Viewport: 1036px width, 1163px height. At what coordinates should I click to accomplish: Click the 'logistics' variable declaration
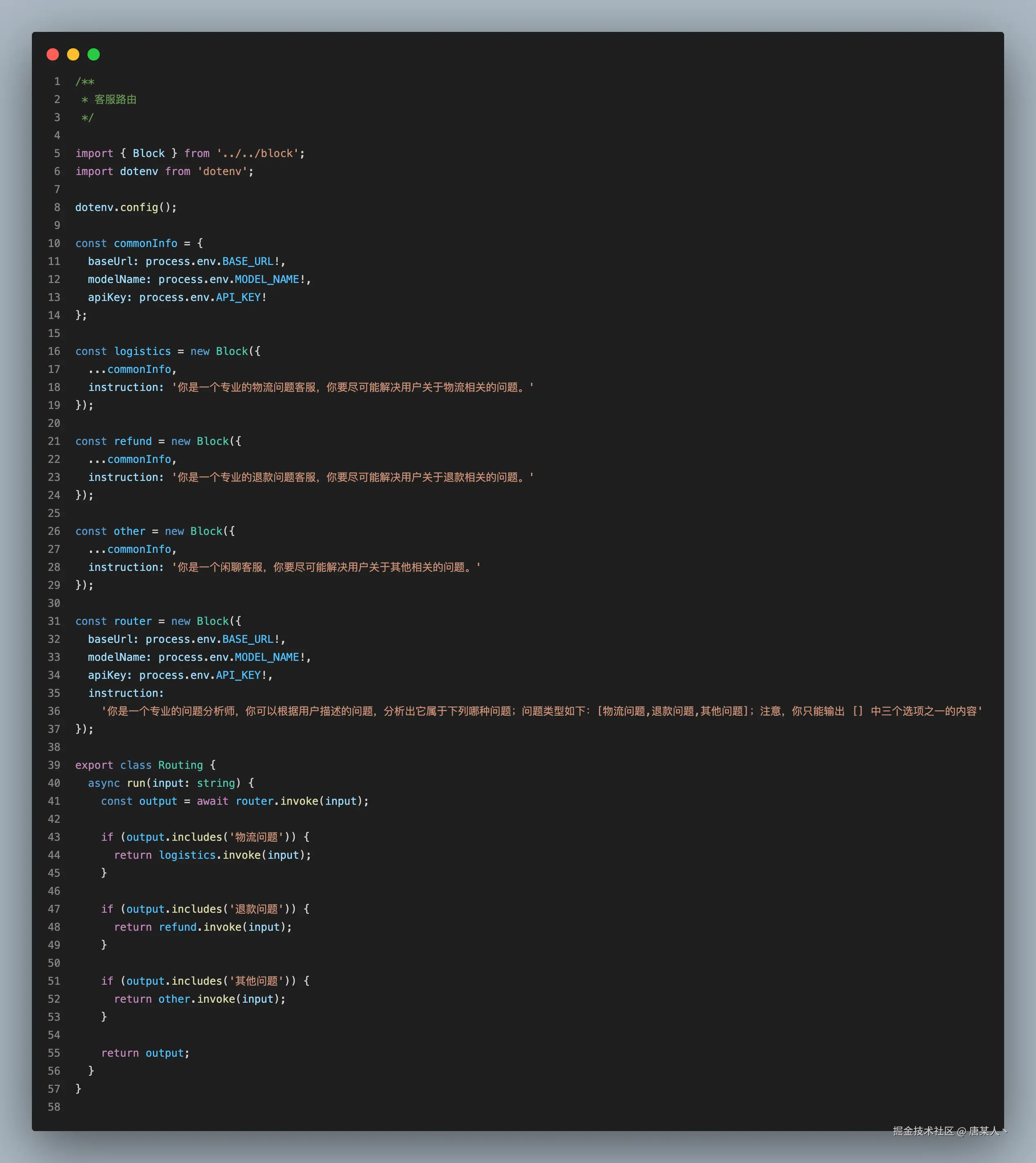point(142,351)
